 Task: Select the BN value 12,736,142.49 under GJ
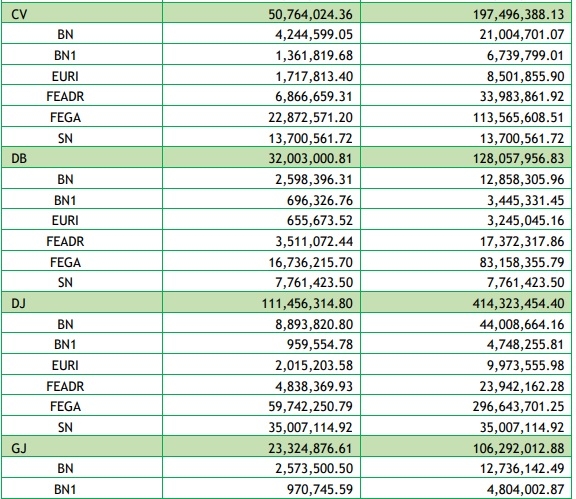tap(522, 468)
